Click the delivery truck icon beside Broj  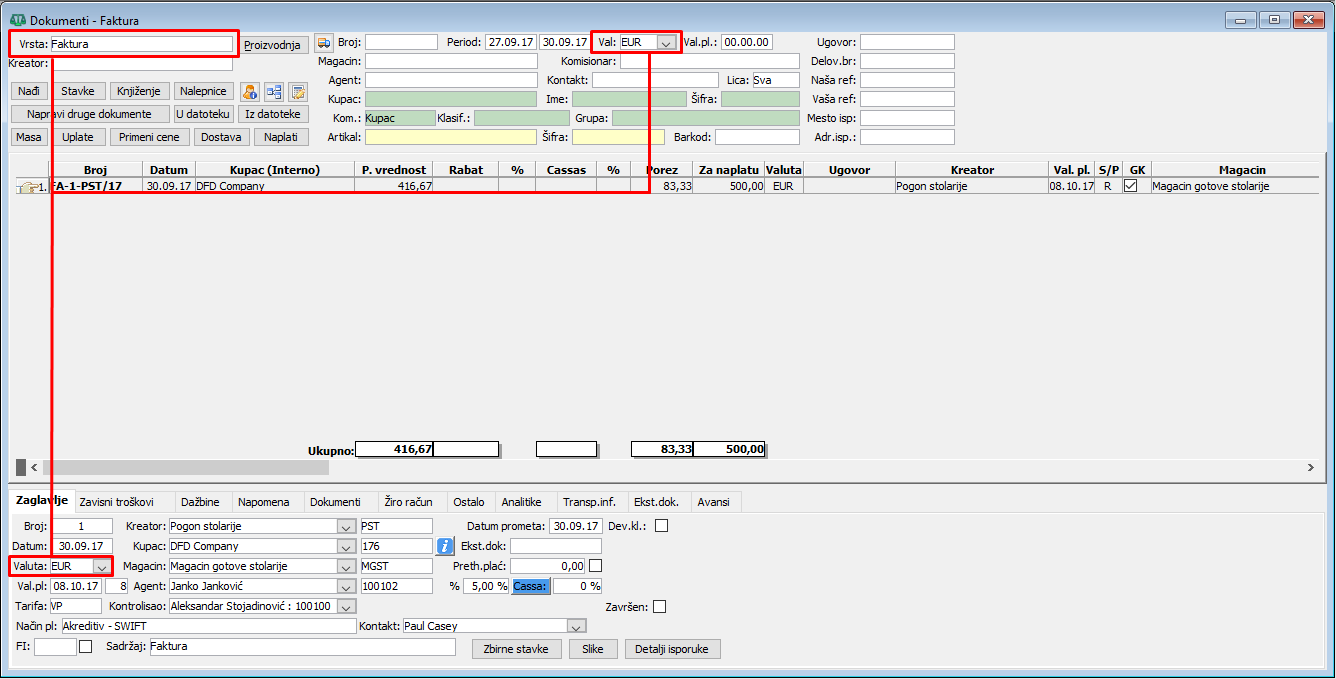coord(324,42)
